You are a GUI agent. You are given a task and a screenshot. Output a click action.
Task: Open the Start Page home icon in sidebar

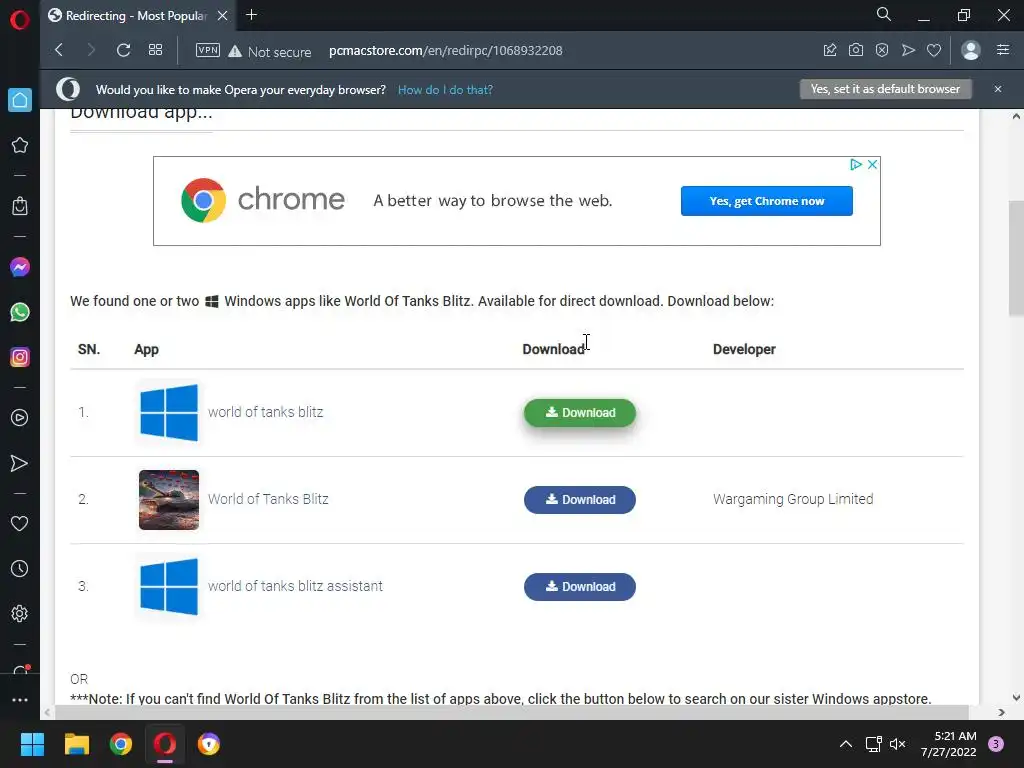[x=20, y=100]
